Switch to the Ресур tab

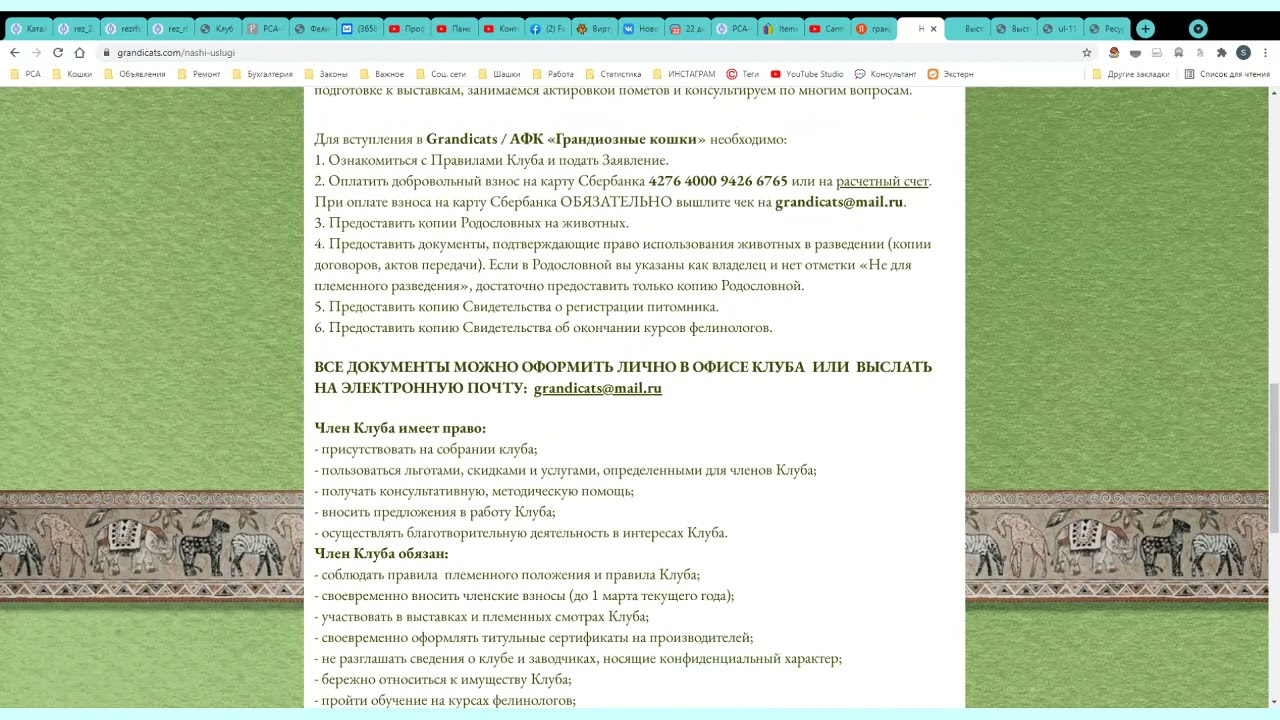tap(1107, 29)
